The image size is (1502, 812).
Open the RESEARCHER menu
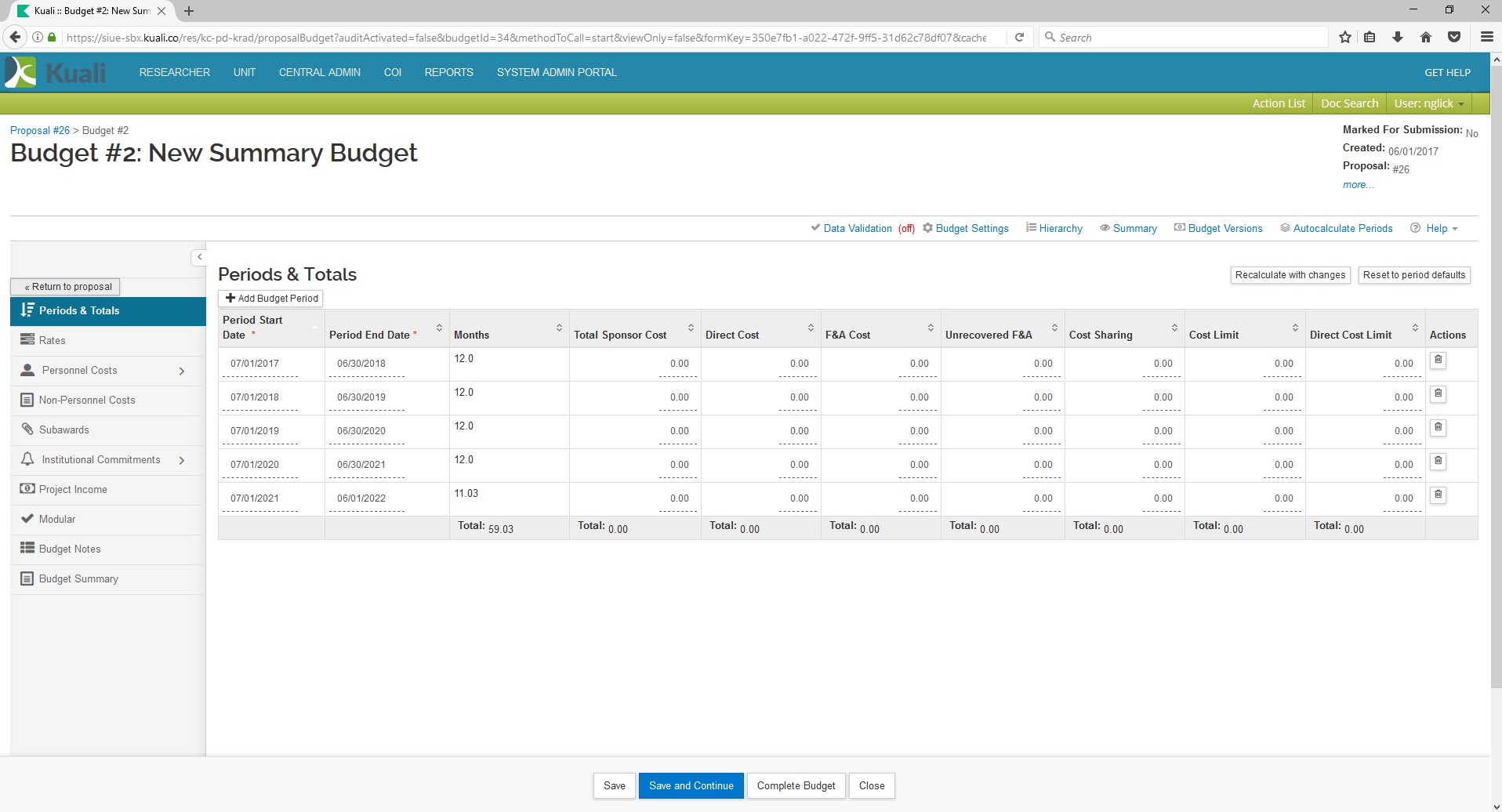pos(175,72)
